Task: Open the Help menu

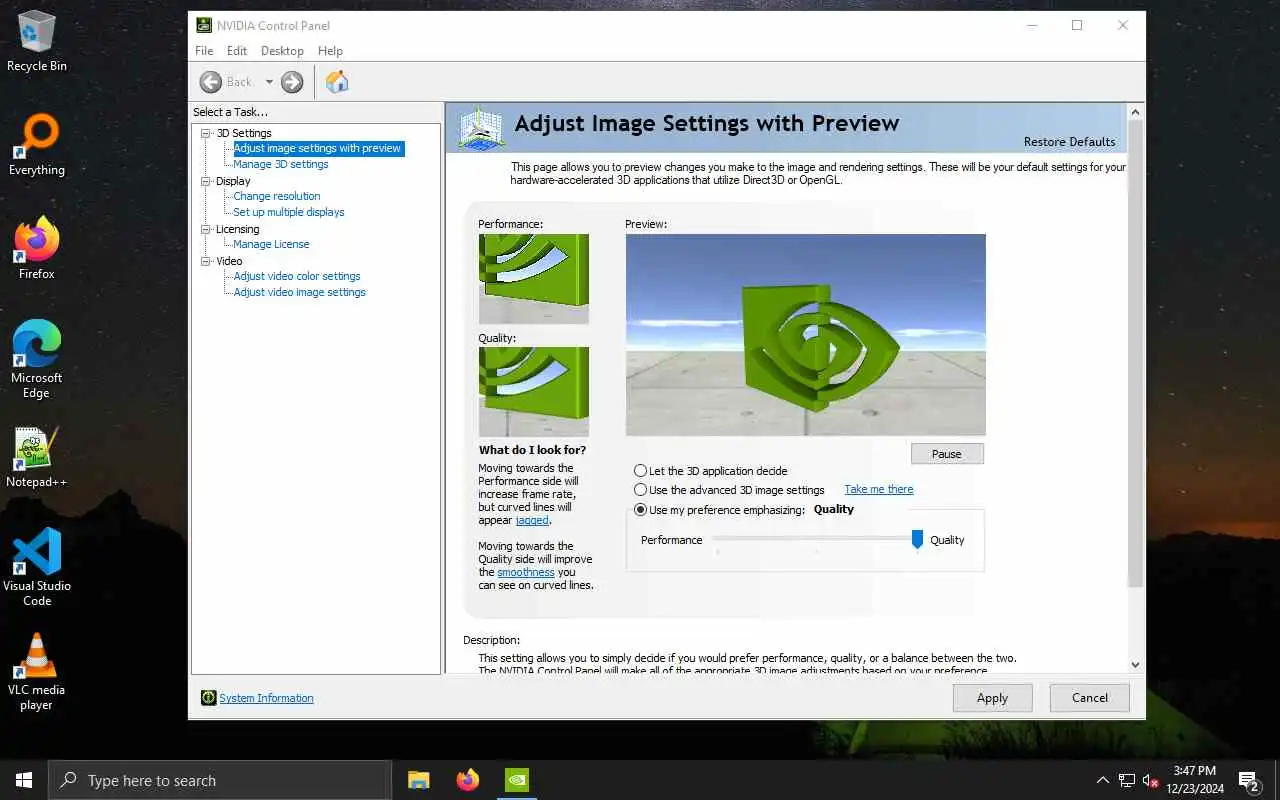Action: (x=330, y=51)
